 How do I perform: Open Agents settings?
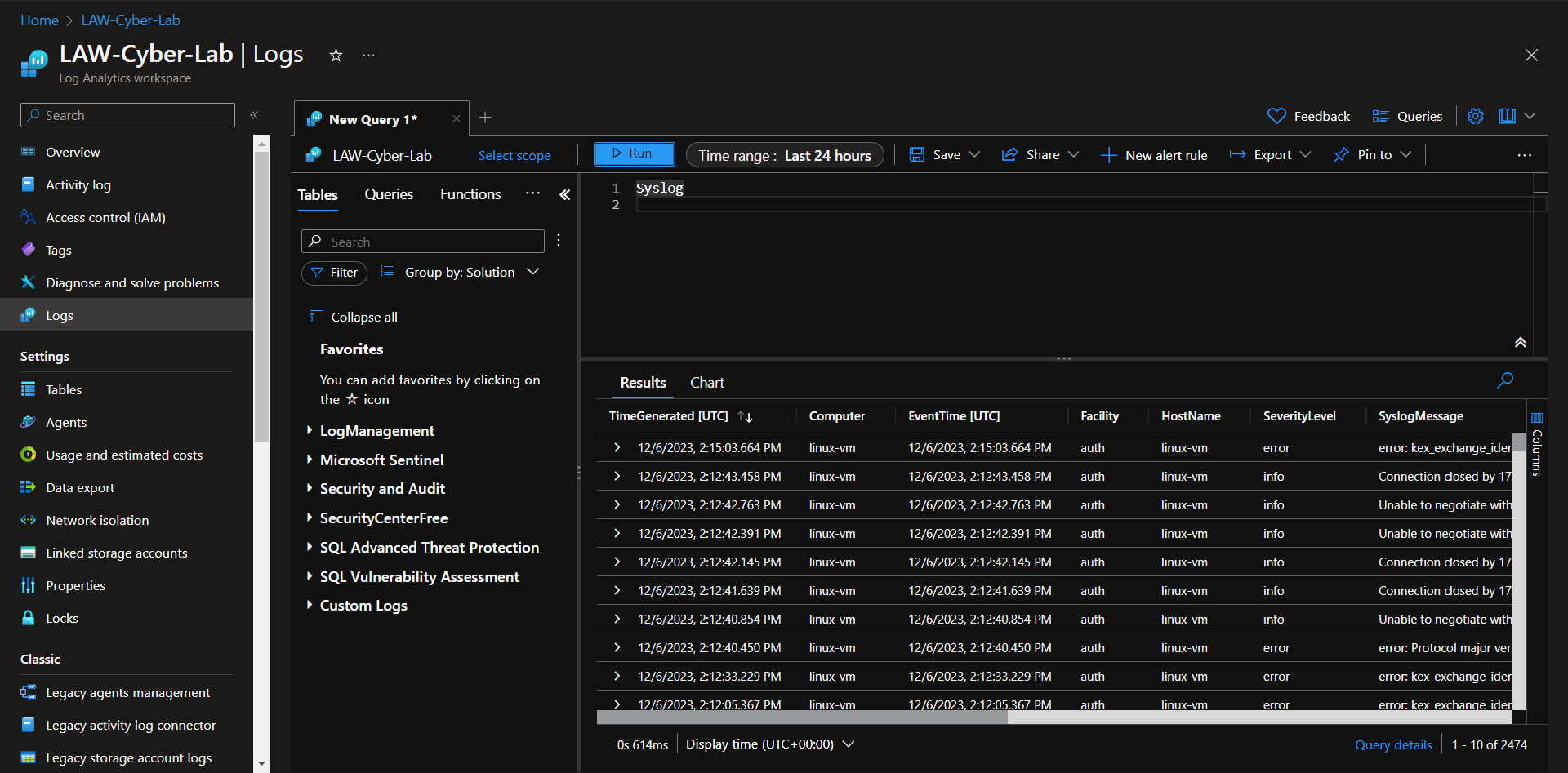point(66,422)
